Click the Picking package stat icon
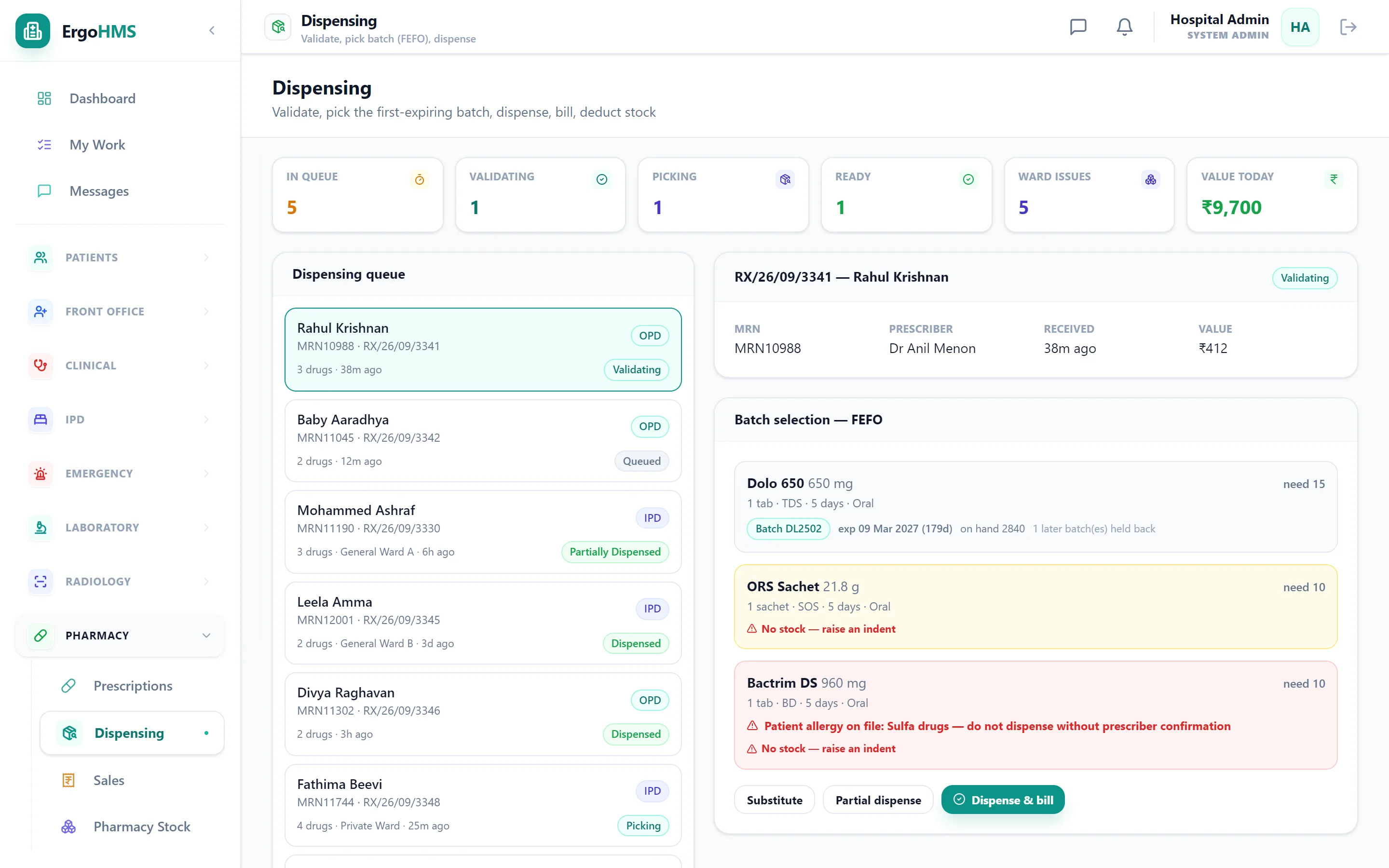The image size is (1389, 868). click(785, 180)
